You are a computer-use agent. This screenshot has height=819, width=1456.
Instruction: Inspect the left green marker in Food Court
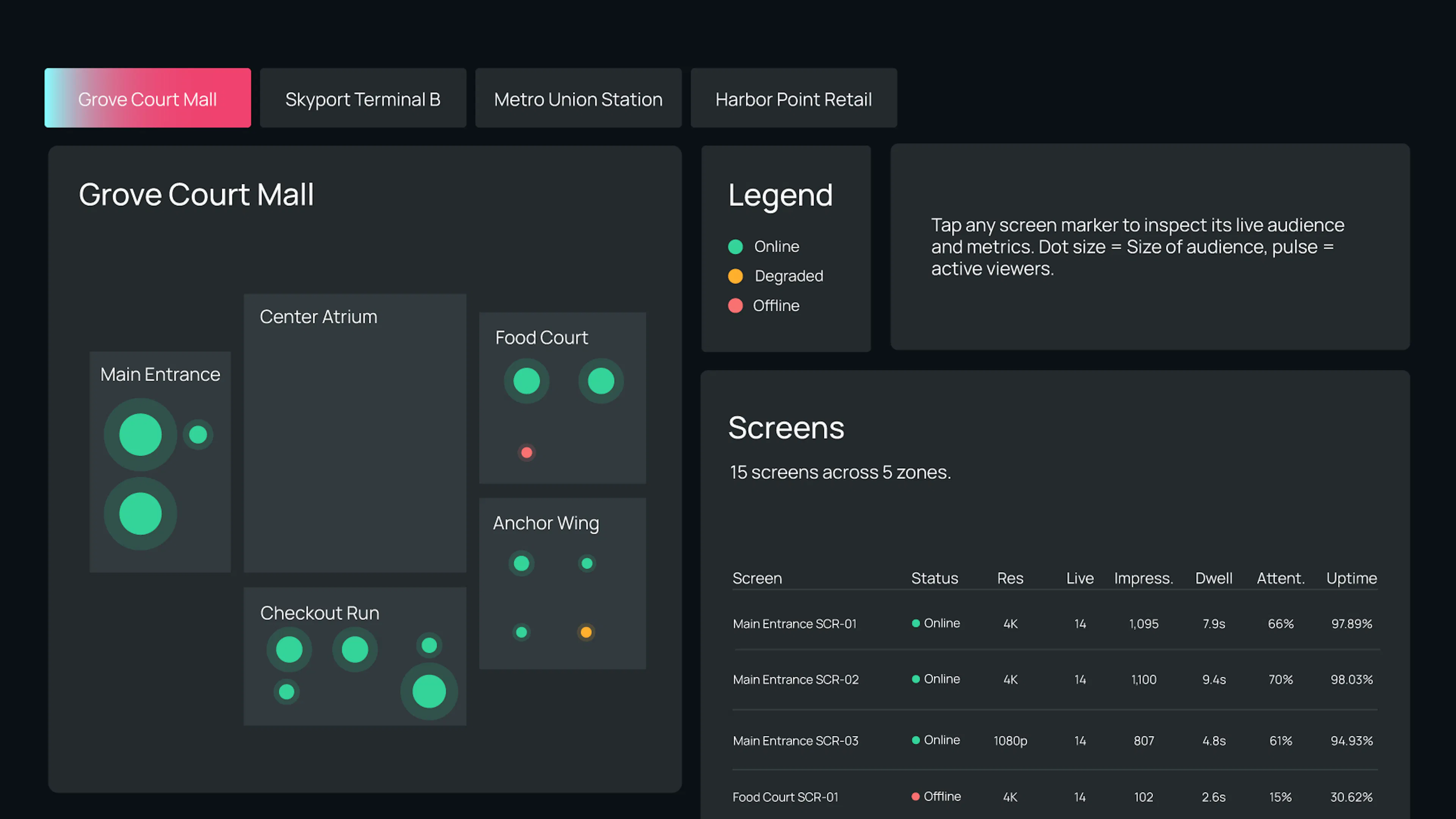tap(526, 381)
